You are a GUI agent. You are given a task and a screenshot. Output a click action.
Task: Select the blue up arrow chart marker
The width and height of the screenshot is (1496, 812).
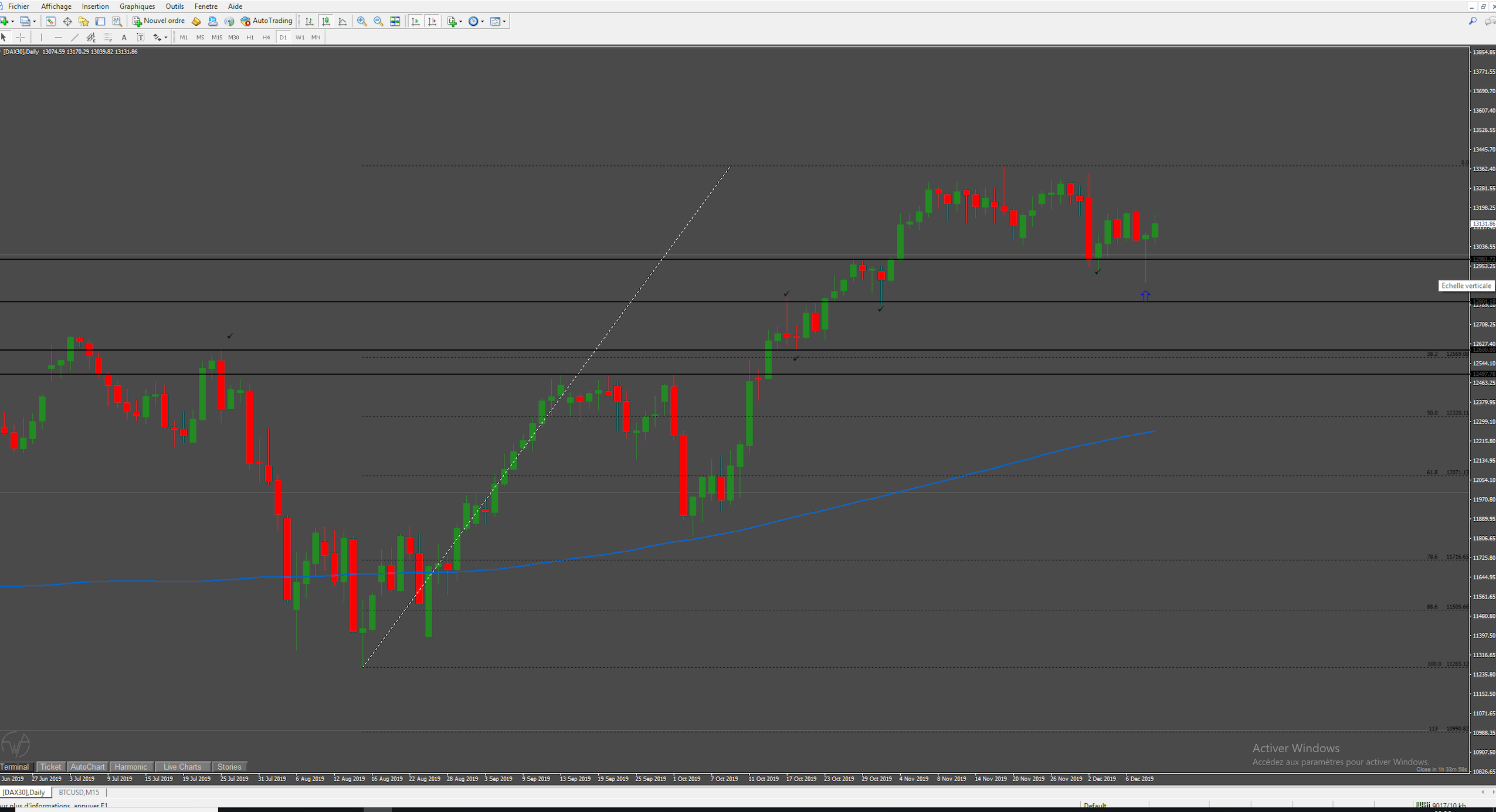[x=1145, y=297]
